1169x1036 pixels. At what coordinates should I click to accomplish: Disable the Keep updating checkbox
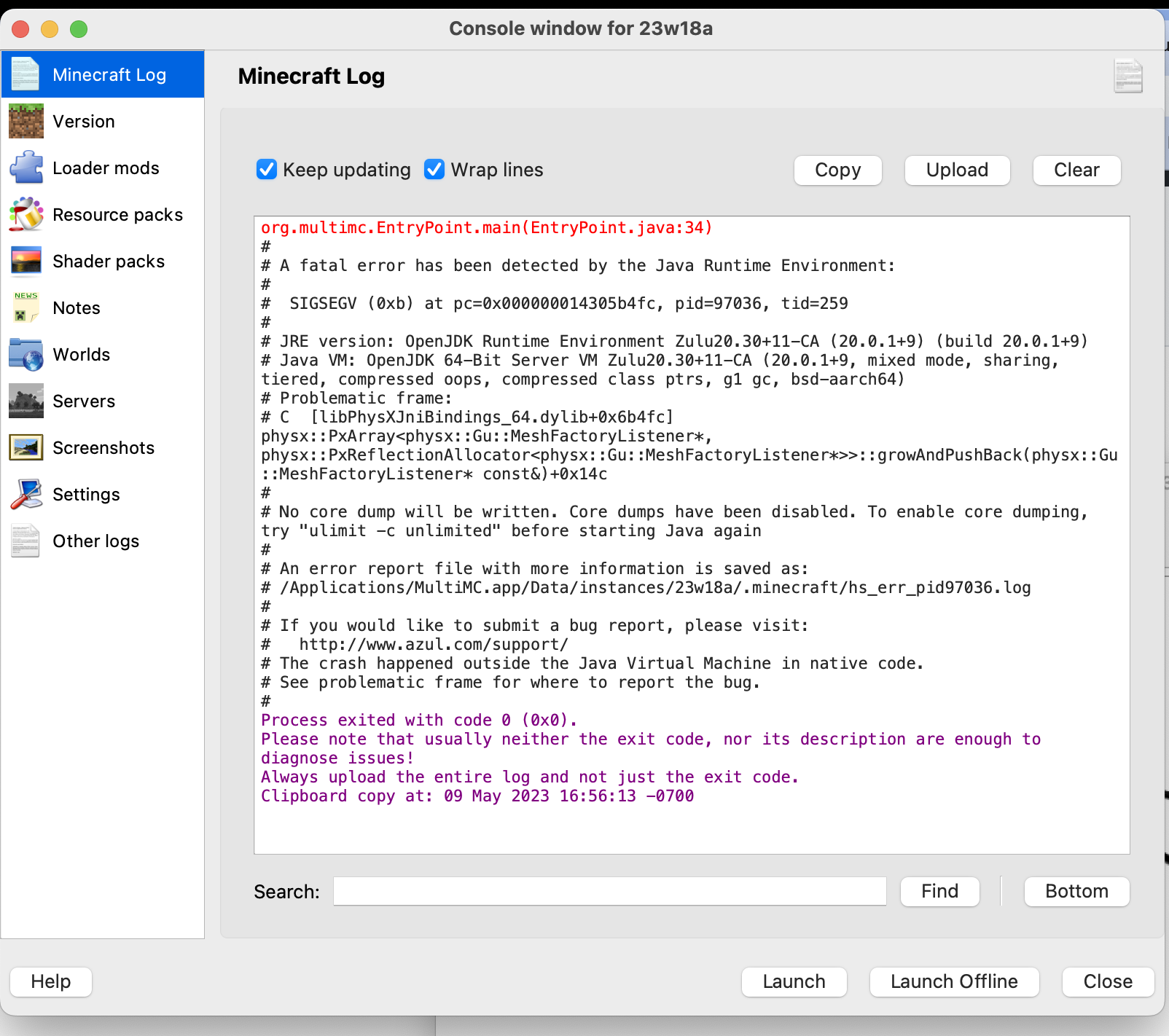(266, 169)
